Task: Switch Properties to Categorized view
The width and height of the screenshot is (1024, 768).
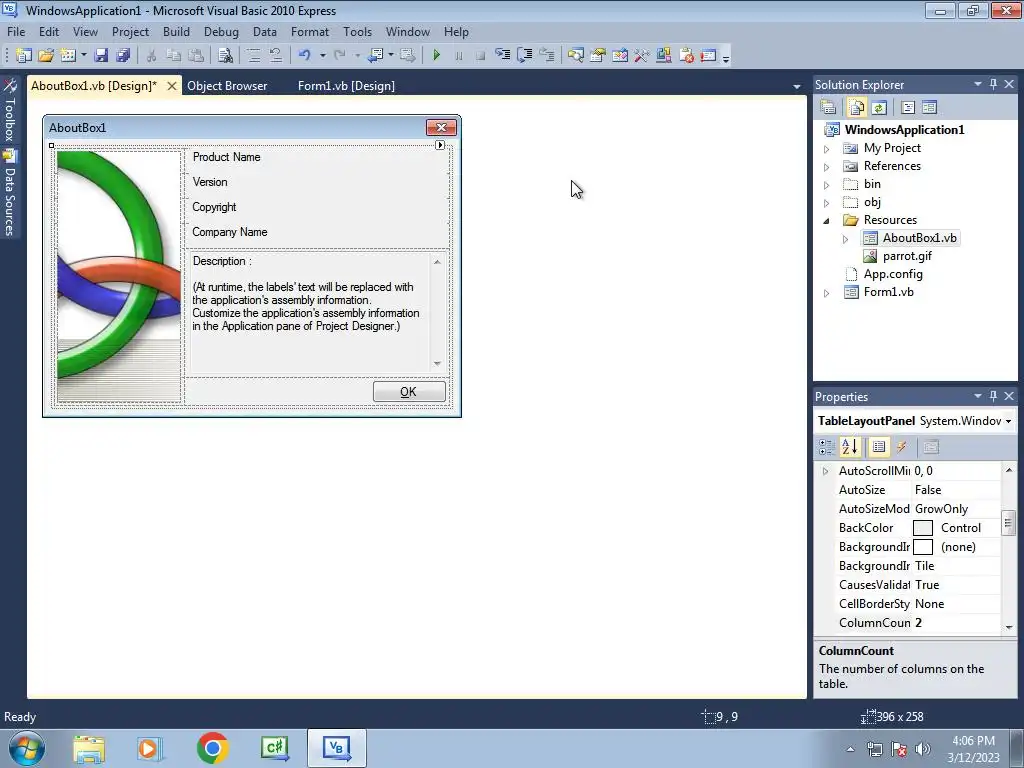Action: pyautogui.click(x=826, y=447)
